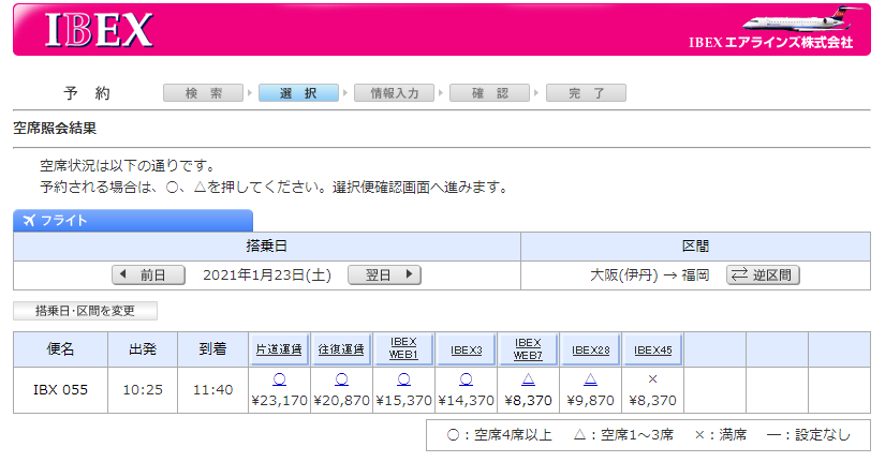Click price ¥14,370
Screen dimensions: 885x462
coord(466,401)
